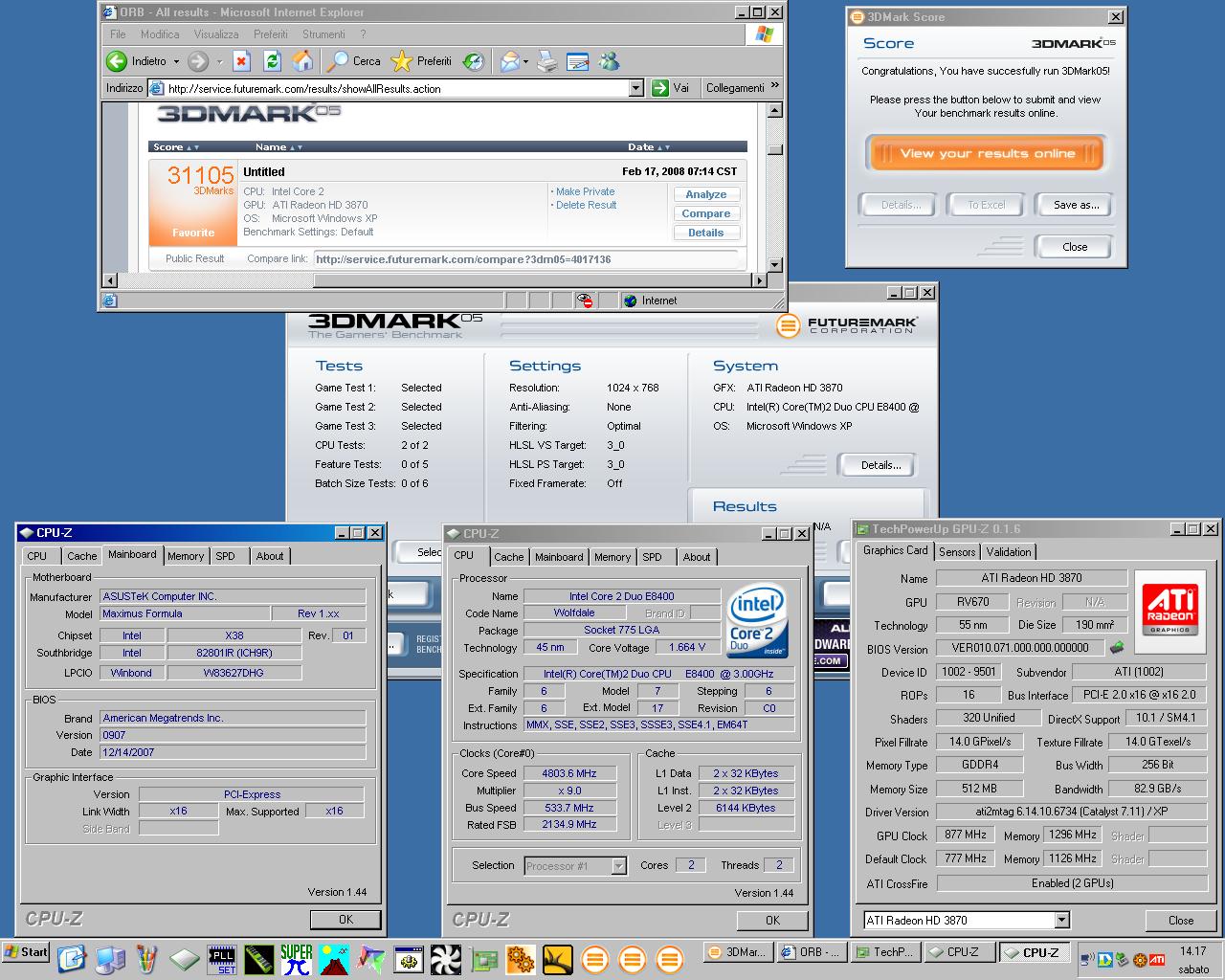Open the forward history dropdown arrow

pyautogui.click(x=219, y=62)
